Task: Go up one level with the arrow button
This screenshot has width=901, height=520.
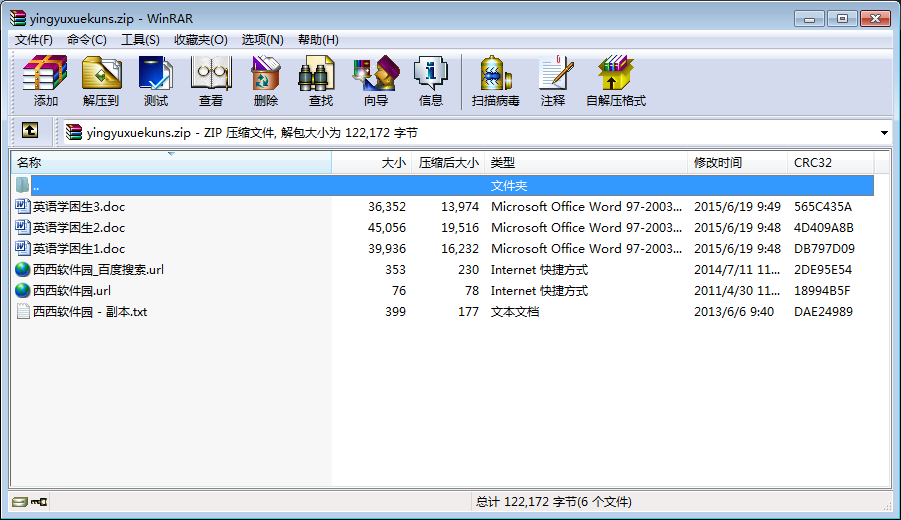Action: coord(30,130)
